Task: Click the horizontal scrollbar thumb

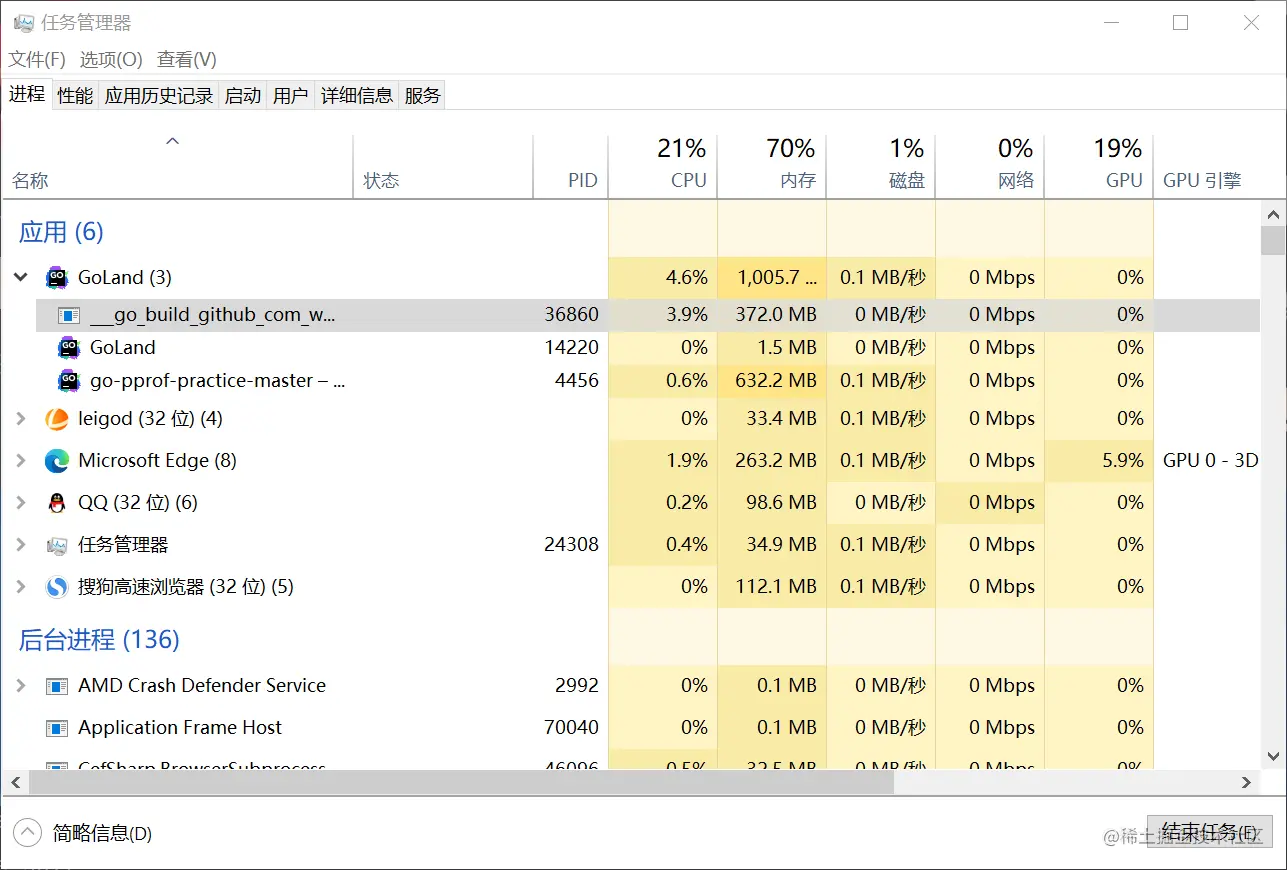Action: (x=450, y=783)
